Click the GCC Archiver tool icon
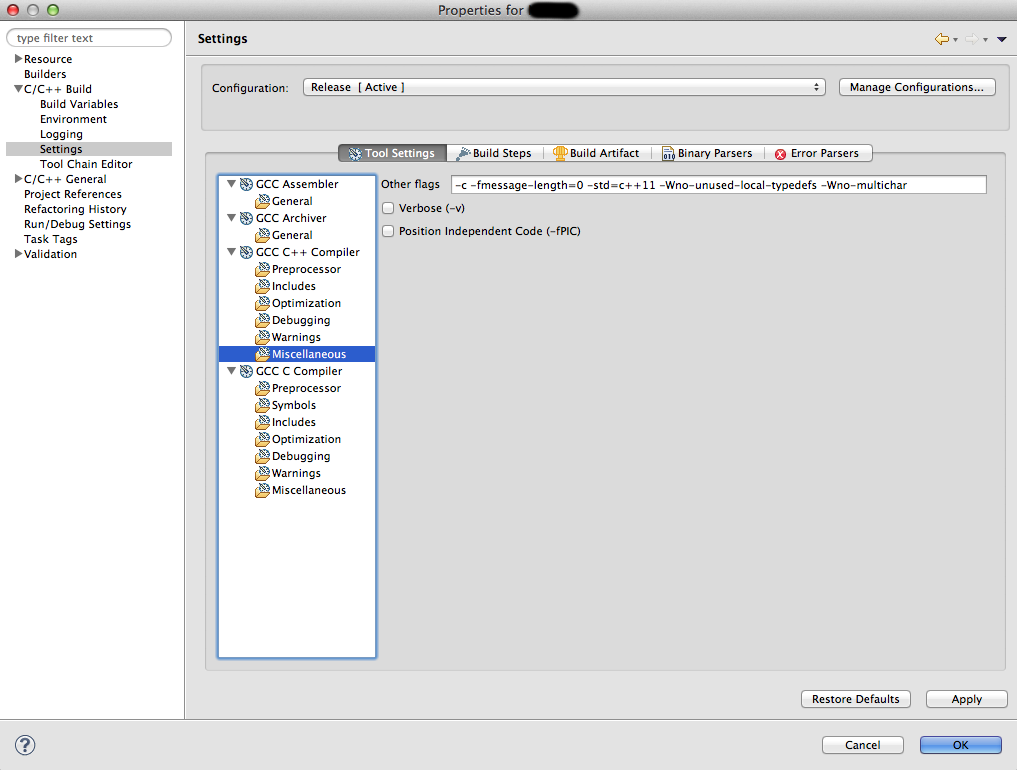The image size is (1017, 770). coord(246,218)
